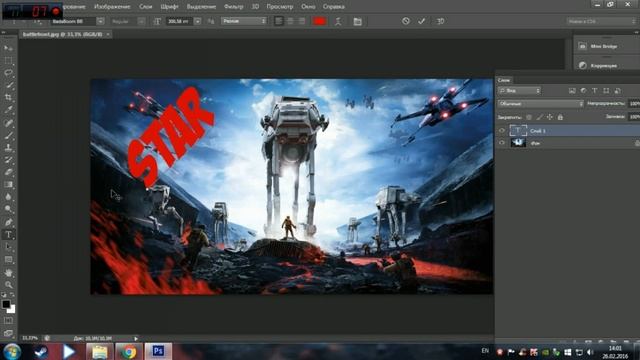
Task: Select the History Brush tool
Action: pos(8,160)
